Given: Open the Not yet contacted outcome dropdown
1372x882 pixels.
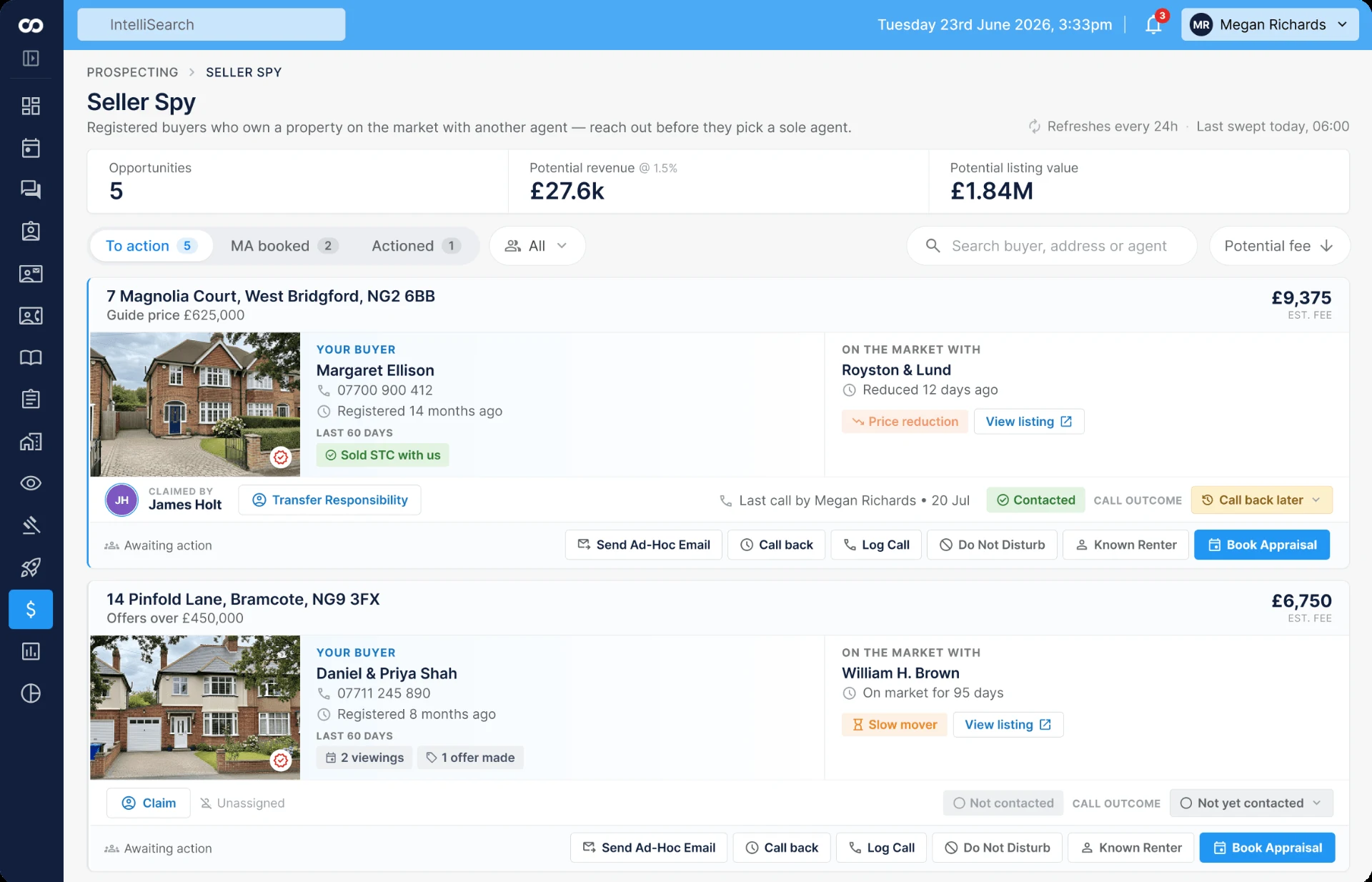Looking at the screenshot, I should pyautogui.click(x=1251, y=803).
